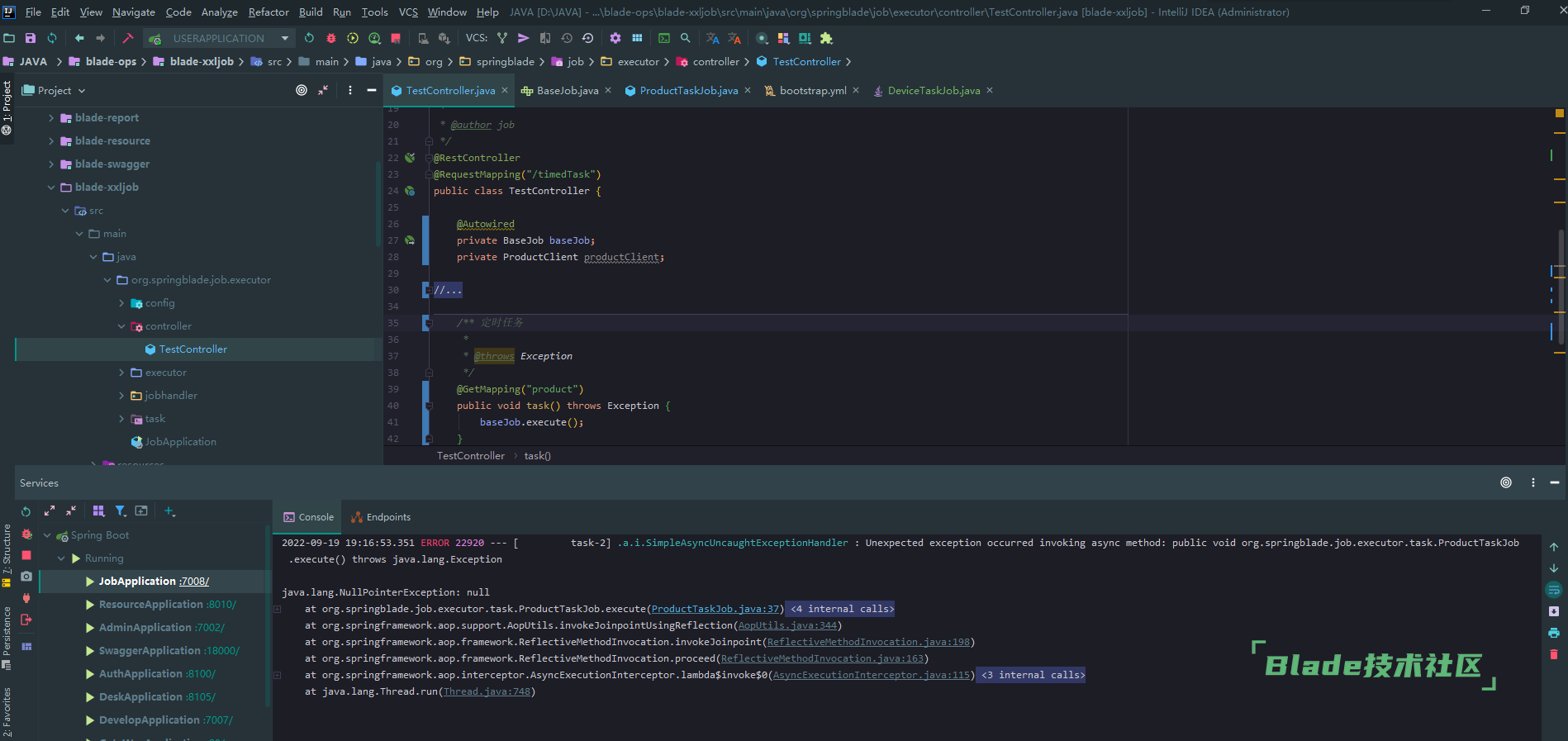1568x741 pixels.
Task: Open the JobApplication :7008/ port link
Action: [x=194, y=582]
